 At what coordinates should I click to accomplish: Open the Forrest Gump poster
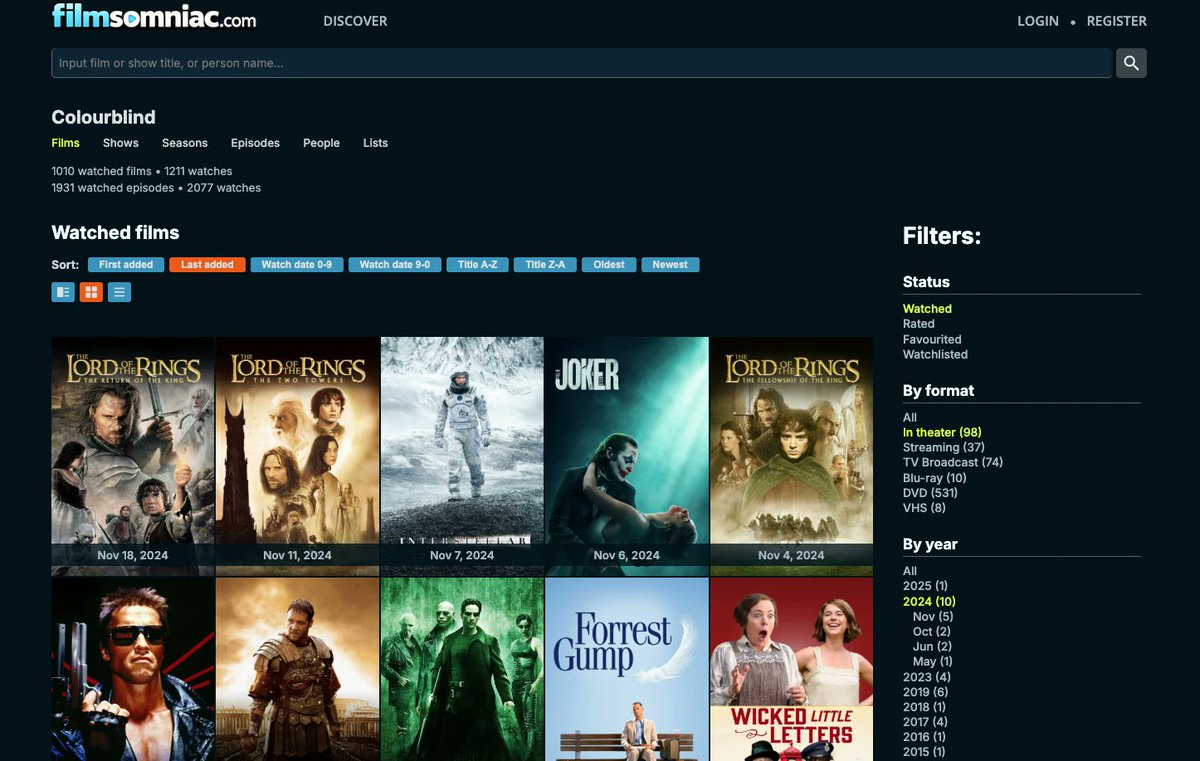[627, 669]
